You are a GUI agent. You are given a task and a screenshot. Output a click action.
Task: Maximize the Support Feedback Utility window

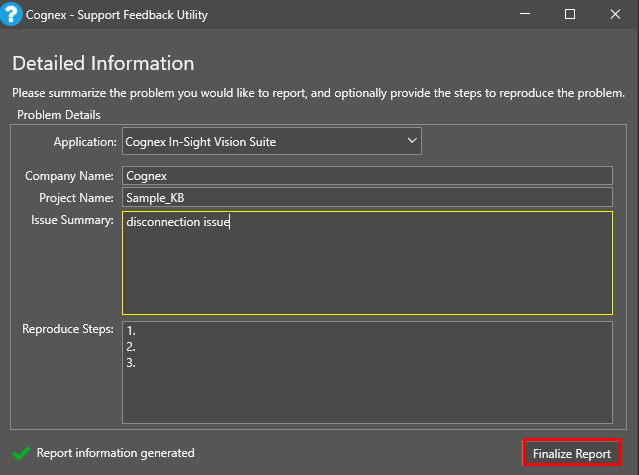coord(569,14)
